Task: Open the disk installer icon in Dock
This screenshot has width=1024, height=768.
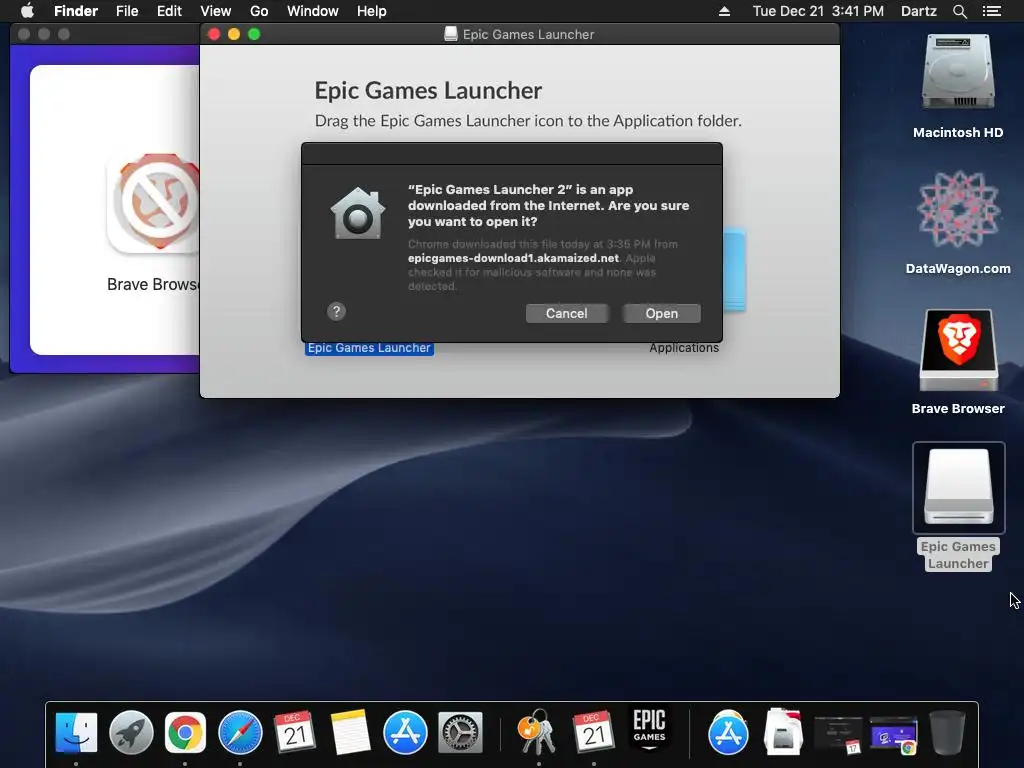Action: (x=783, y=732)
